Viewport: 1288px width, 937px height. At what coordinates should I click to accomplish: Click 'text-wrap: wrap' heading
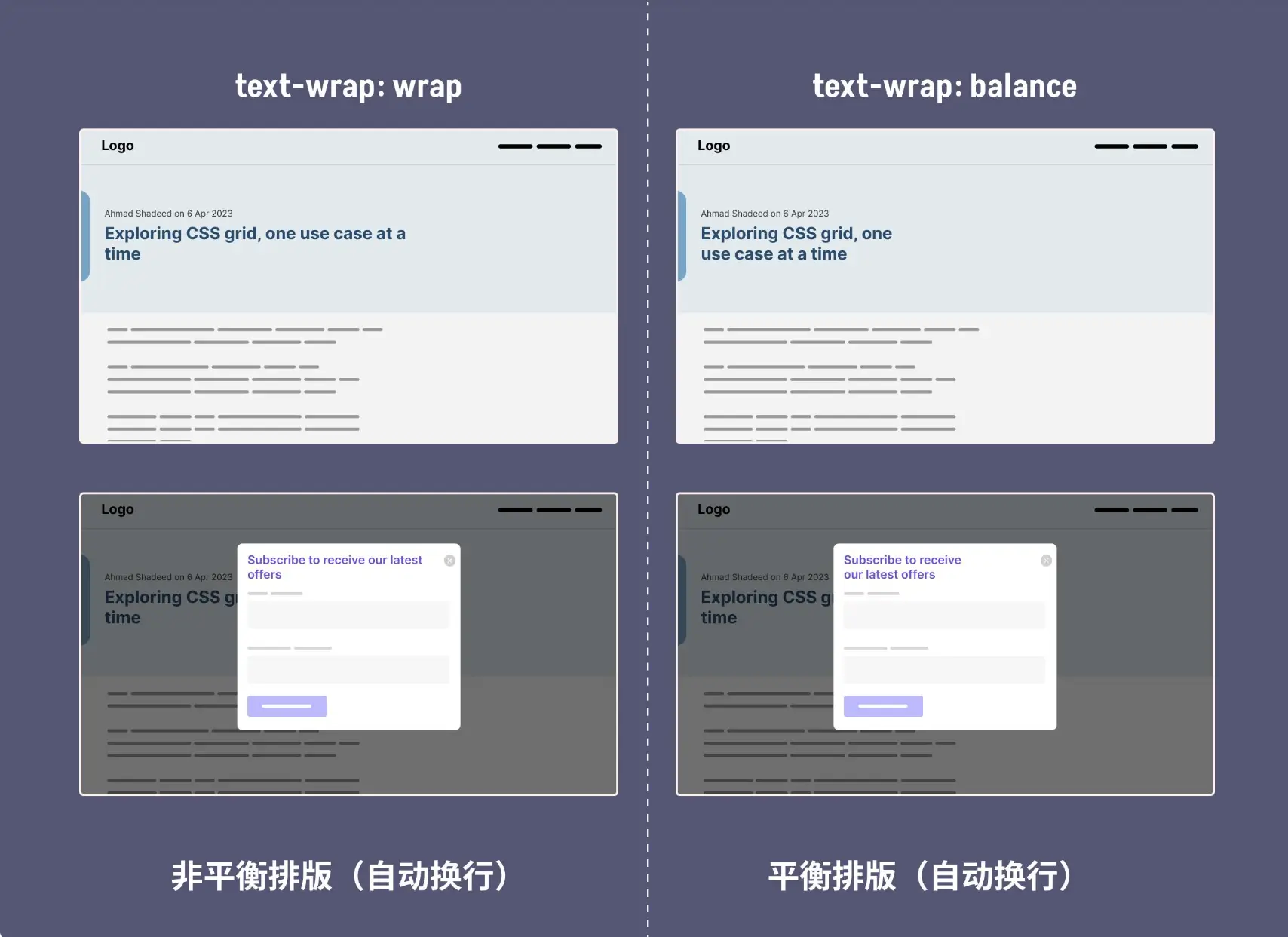coord(348,86)
